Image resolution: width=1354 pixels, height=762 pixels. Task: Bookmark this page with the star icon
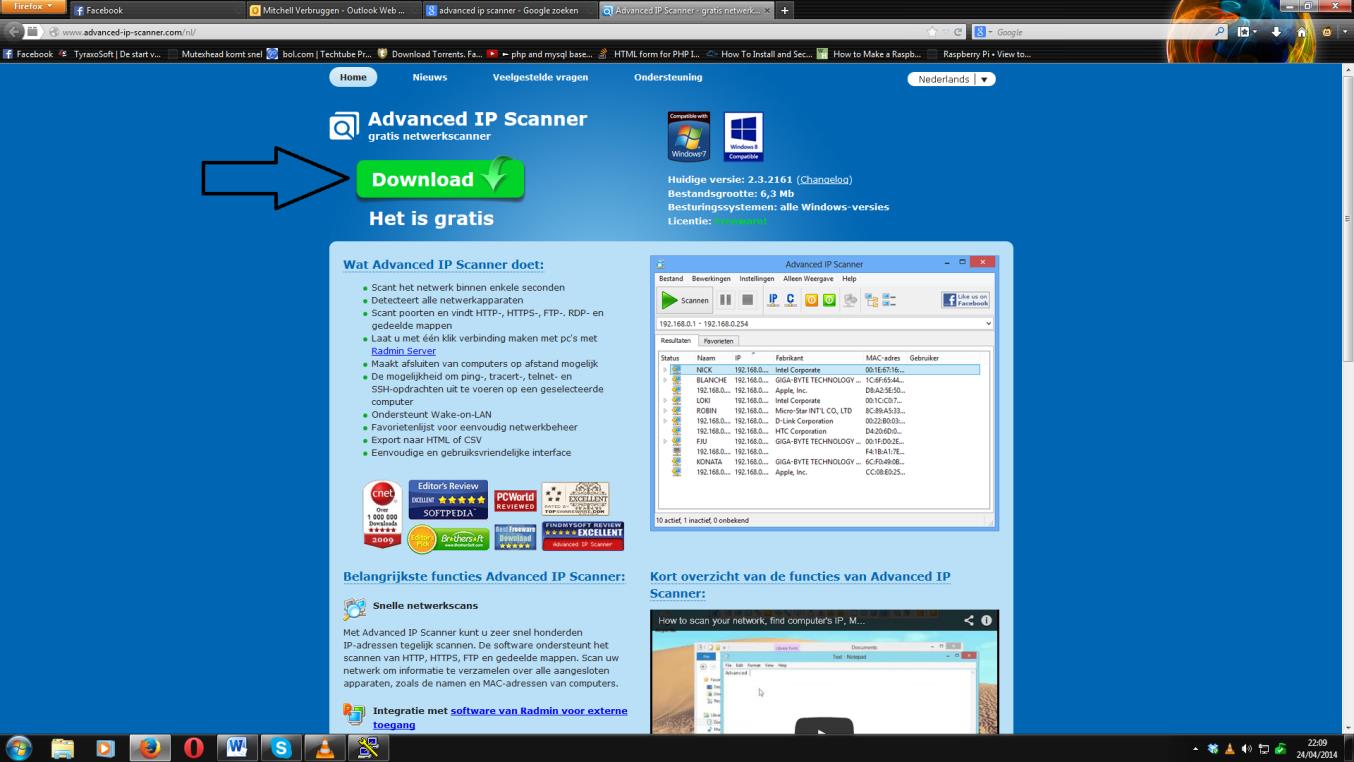[933, 32]
